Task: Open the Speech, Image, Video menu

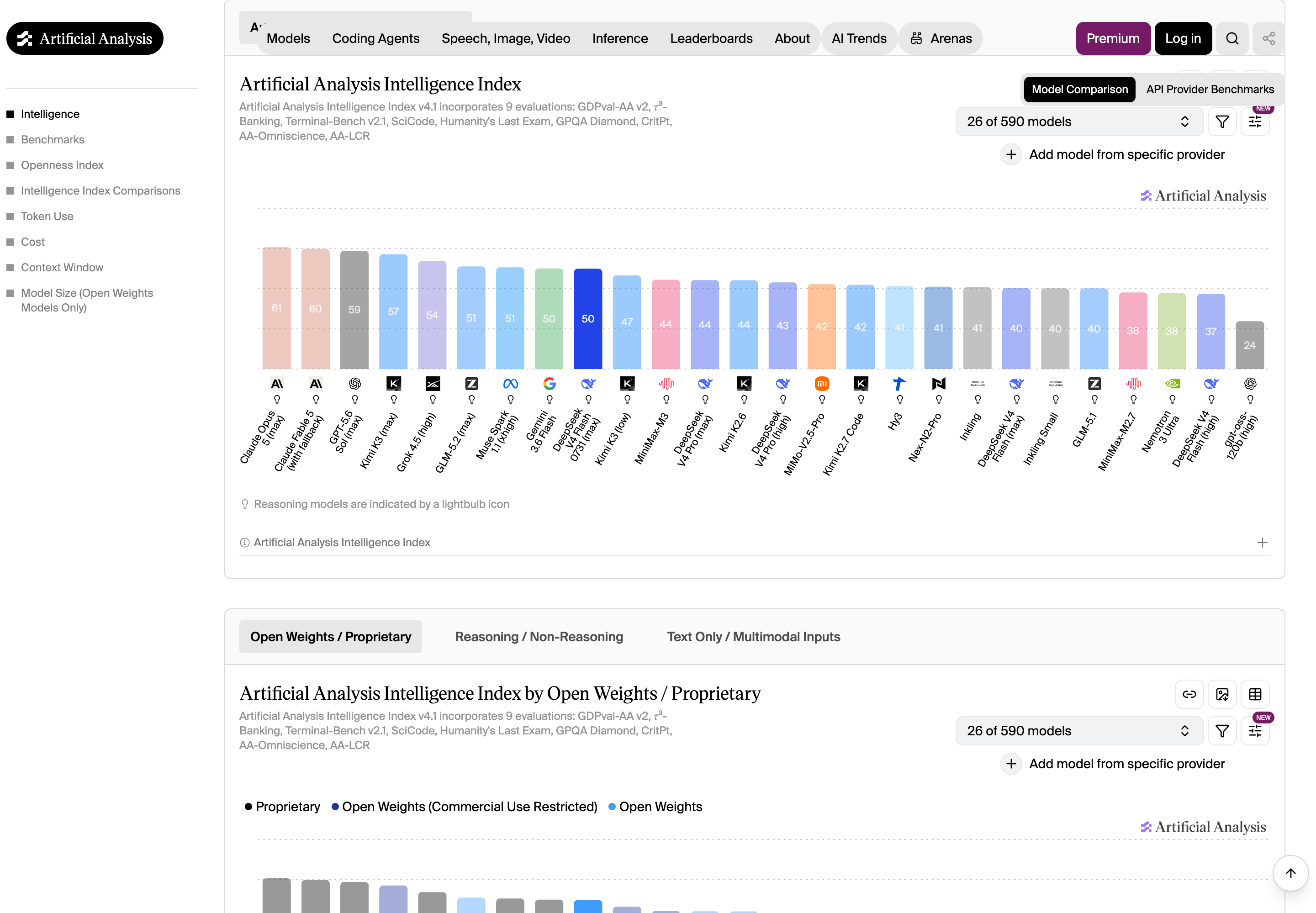Action: coord(505,38)
